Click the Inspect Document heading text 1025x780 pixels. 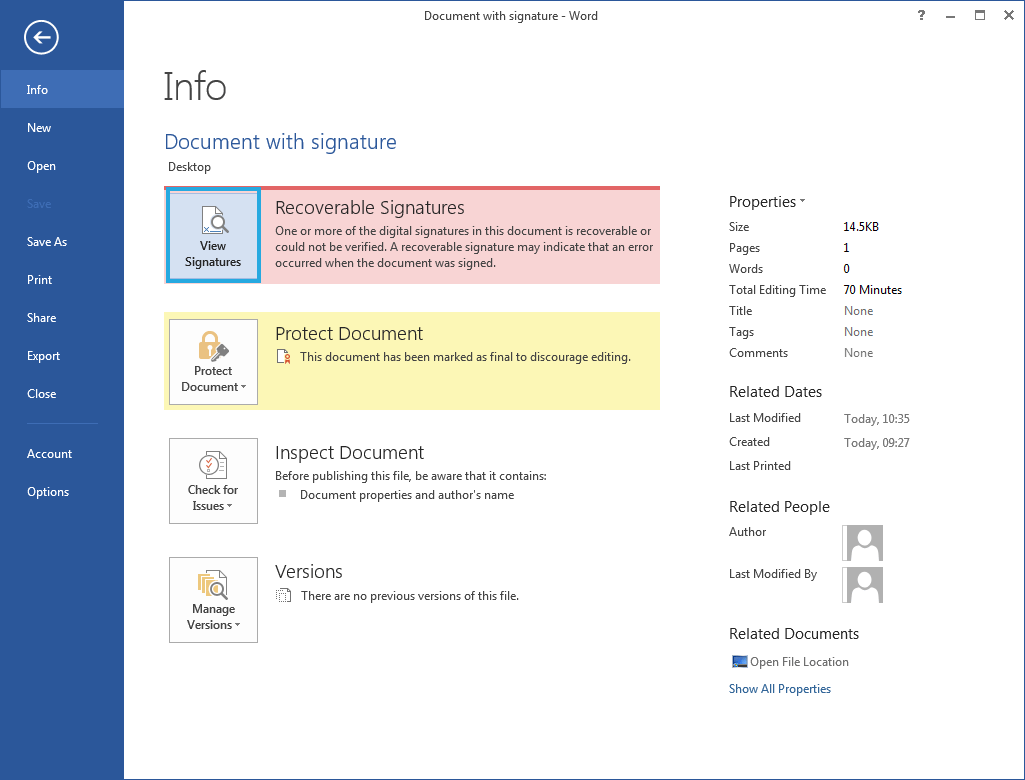[349, 452]
